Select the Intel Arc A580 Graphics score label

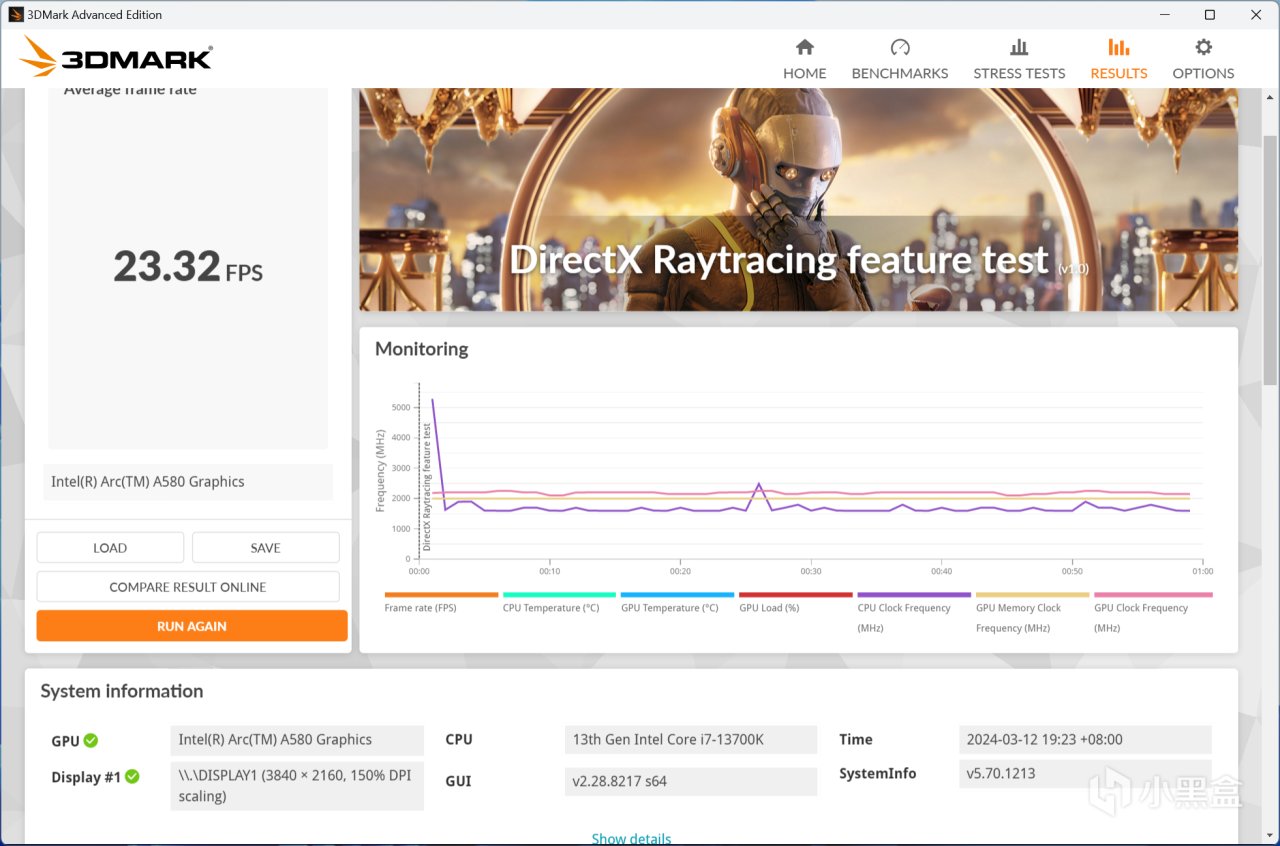tap(188, 482)
